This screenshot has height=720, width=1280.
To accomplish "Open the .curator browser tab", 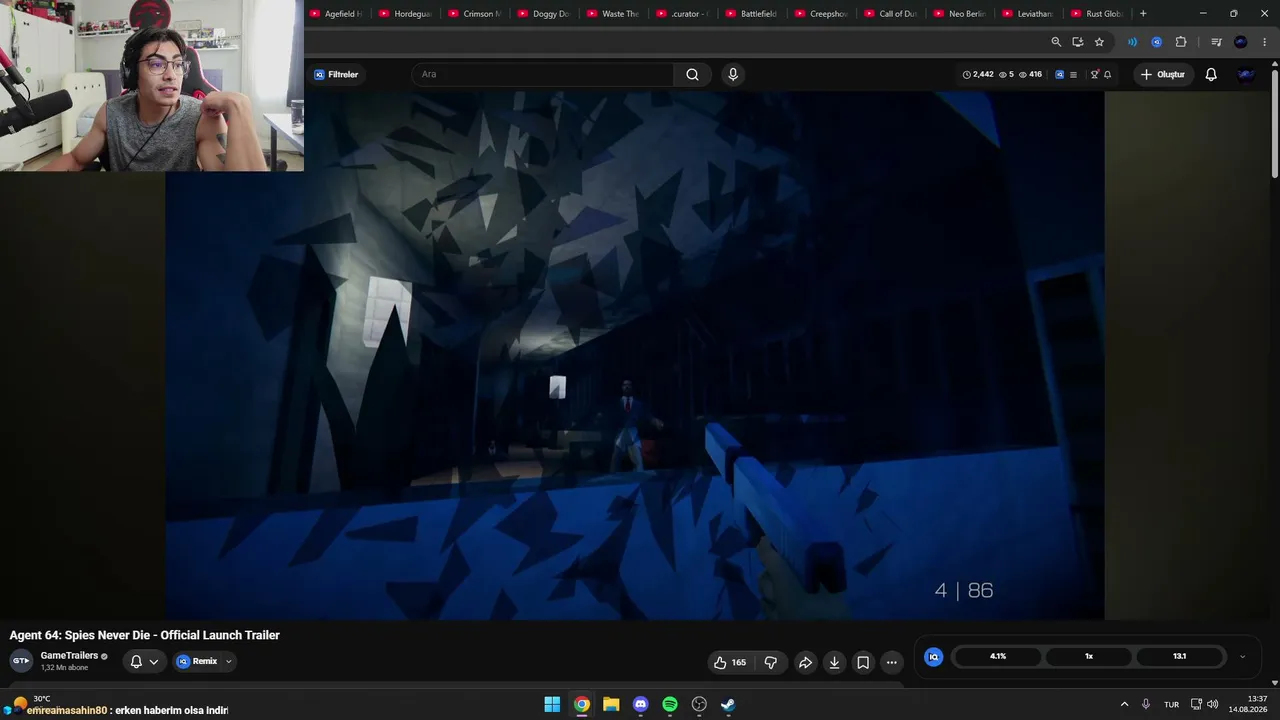I will [682, 14].
